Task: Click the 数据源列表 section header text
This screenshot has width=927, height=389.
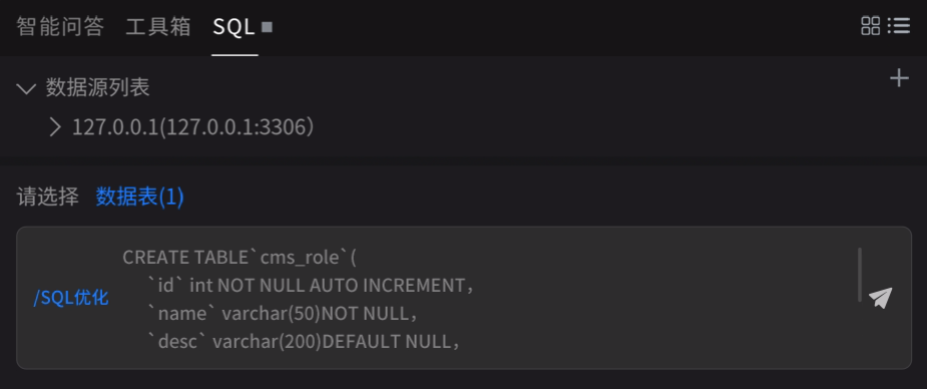Action: pos(98,88)
